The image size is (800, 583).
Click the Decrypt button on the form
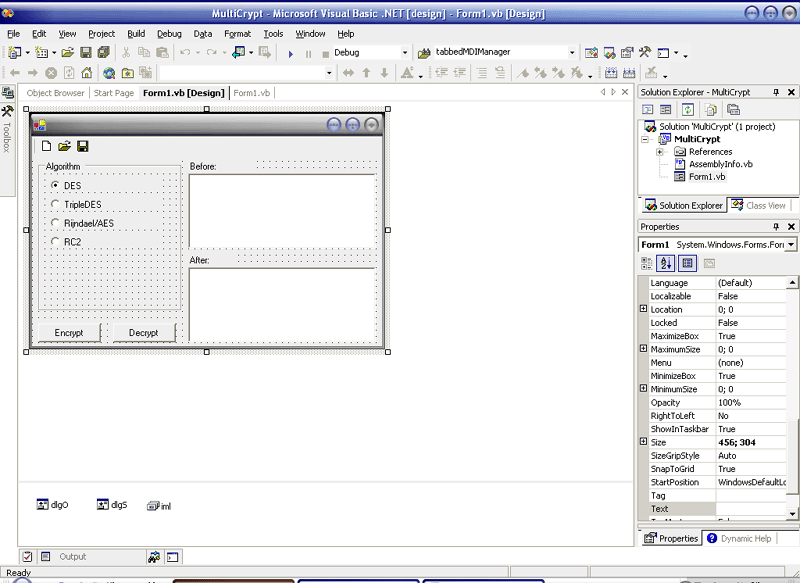point(143,332)
